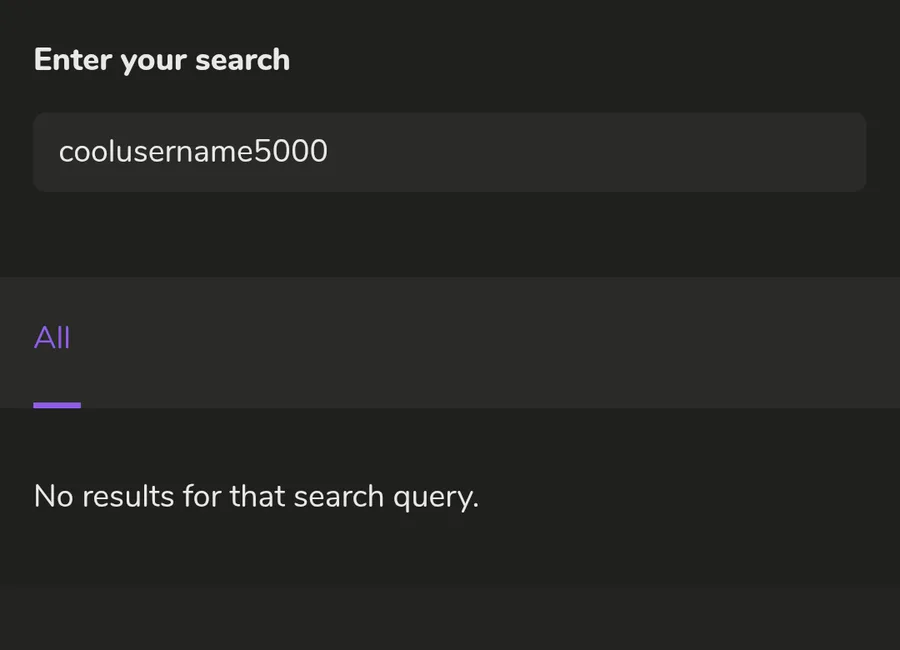Click before "cool" in the search box

point(59,152)
